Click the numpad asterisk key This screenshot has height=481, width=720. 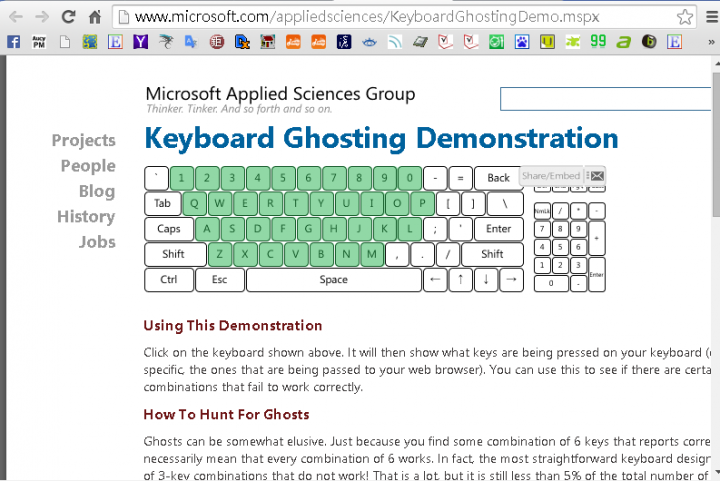(579, 211)
